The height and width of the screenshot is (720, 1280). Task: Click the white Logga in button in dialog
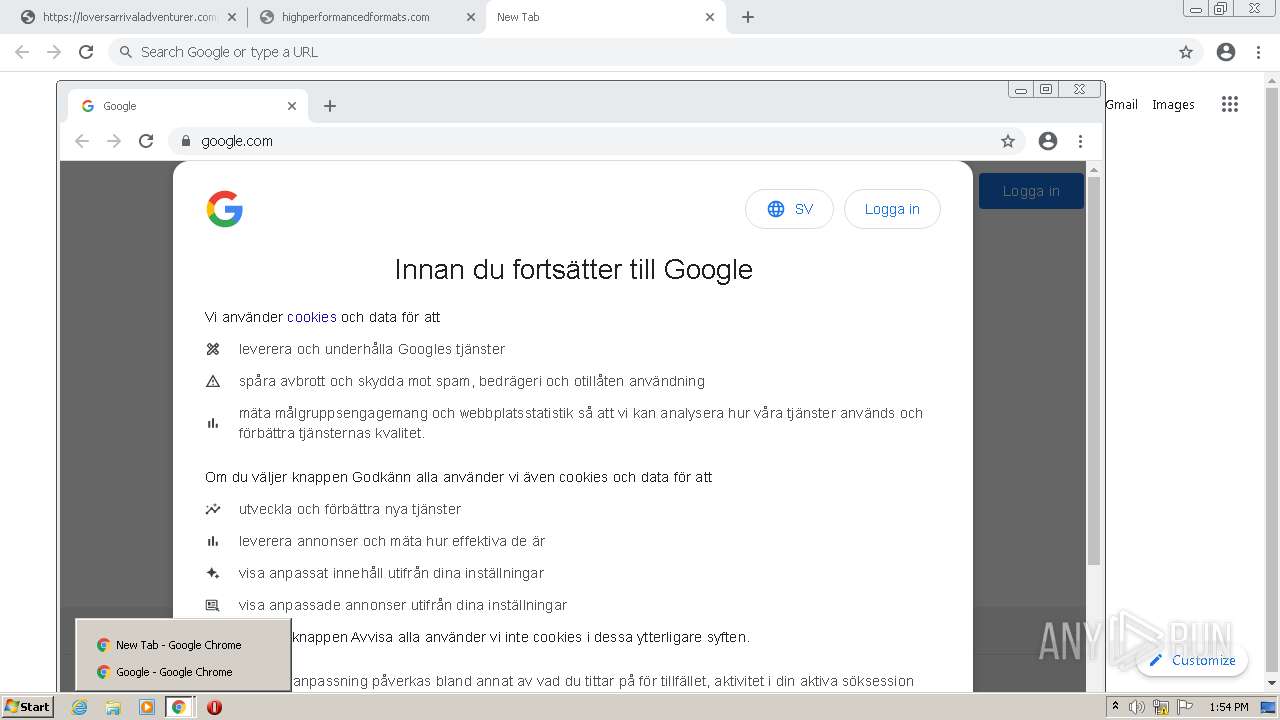[x=892, y=209]
